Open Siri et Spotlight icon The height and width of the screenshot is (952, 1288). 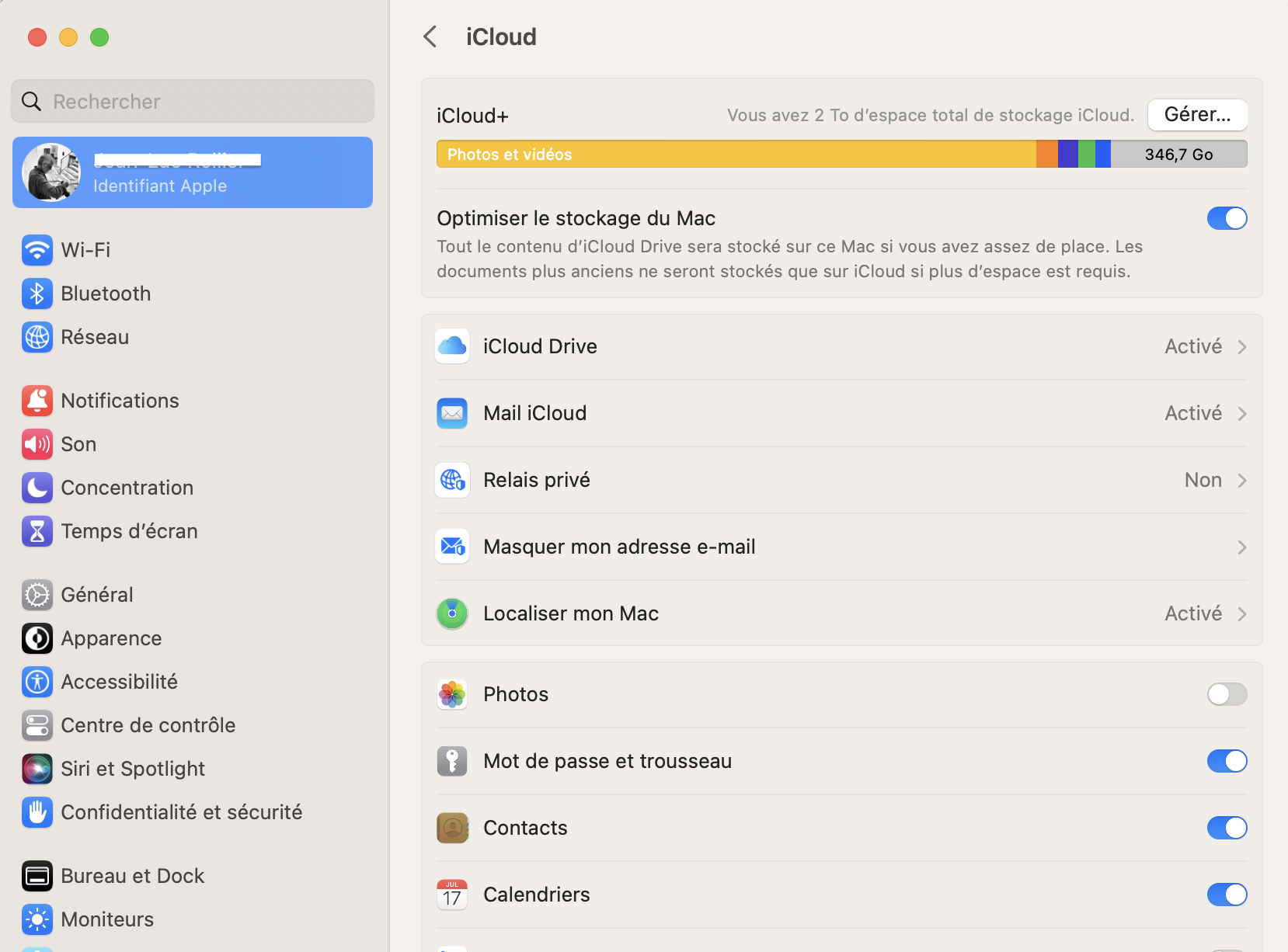(x=37, y=769)
